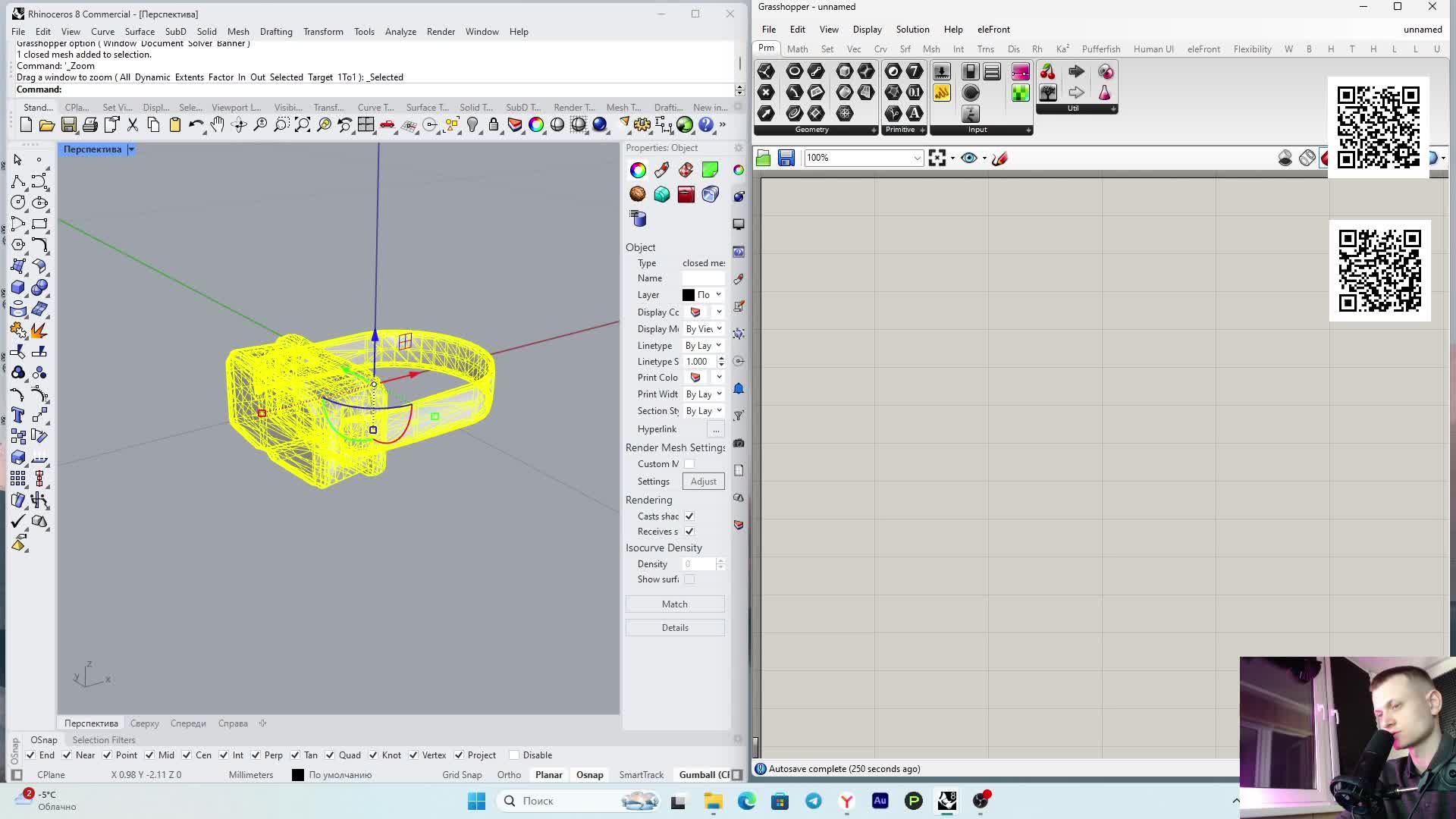
Task: Select the Pan hand tool icon
Action: 218,125
